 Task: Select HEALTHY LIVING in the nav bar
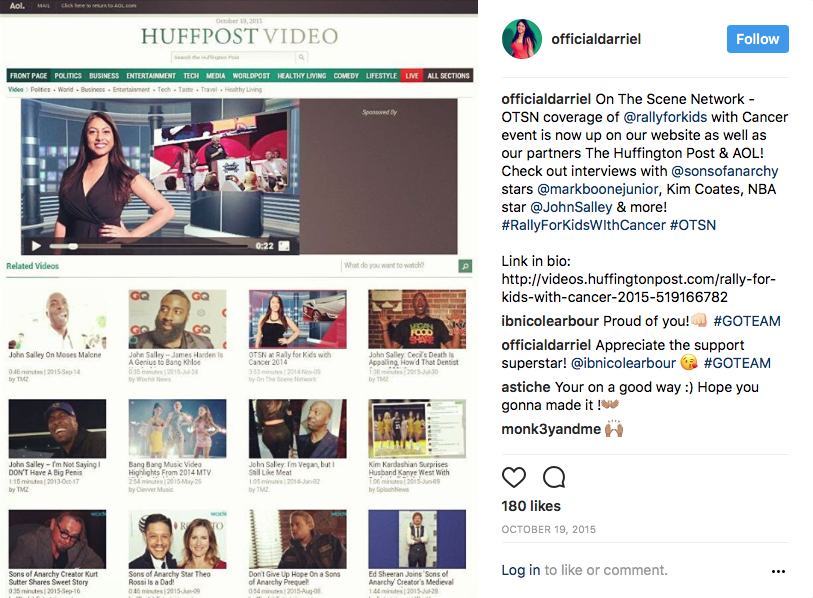point(302,76)
